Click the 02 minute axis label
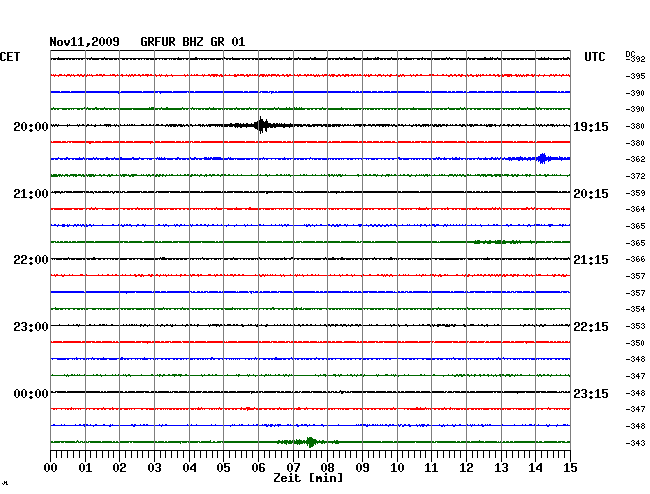The width and height of the screenshot is (650, 494). [x=119, y=468]
